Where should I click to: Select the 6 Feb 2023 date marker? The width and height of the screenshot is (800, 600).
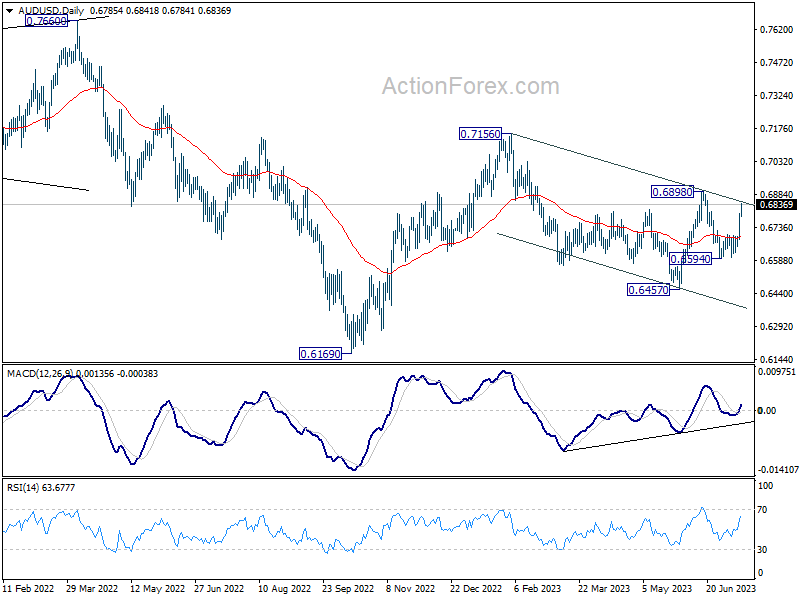[538, 588]
